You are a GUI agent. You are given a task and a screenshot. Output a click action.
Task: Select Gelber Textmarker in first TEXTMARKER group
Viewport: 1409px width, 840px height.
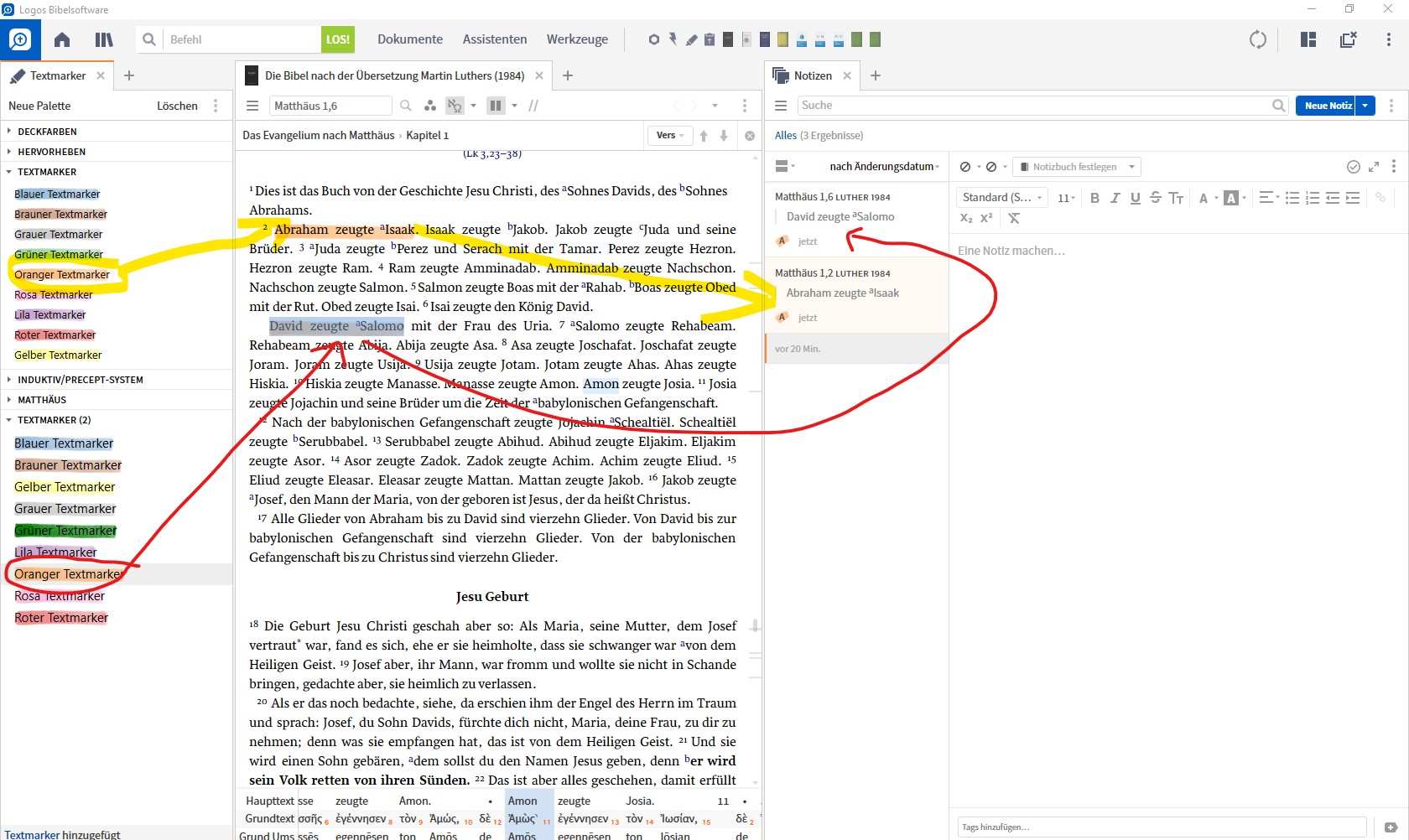(58, 355)
